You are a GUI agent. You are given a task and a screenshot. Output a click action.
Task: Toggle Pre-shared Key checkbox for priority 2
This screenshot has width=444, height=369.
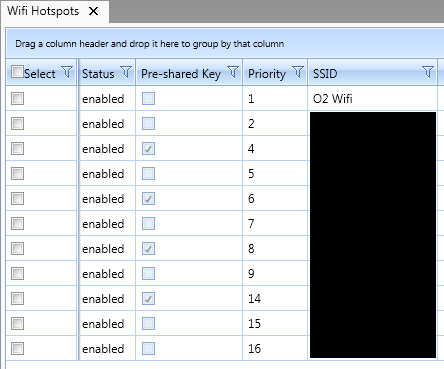(148, 124)
